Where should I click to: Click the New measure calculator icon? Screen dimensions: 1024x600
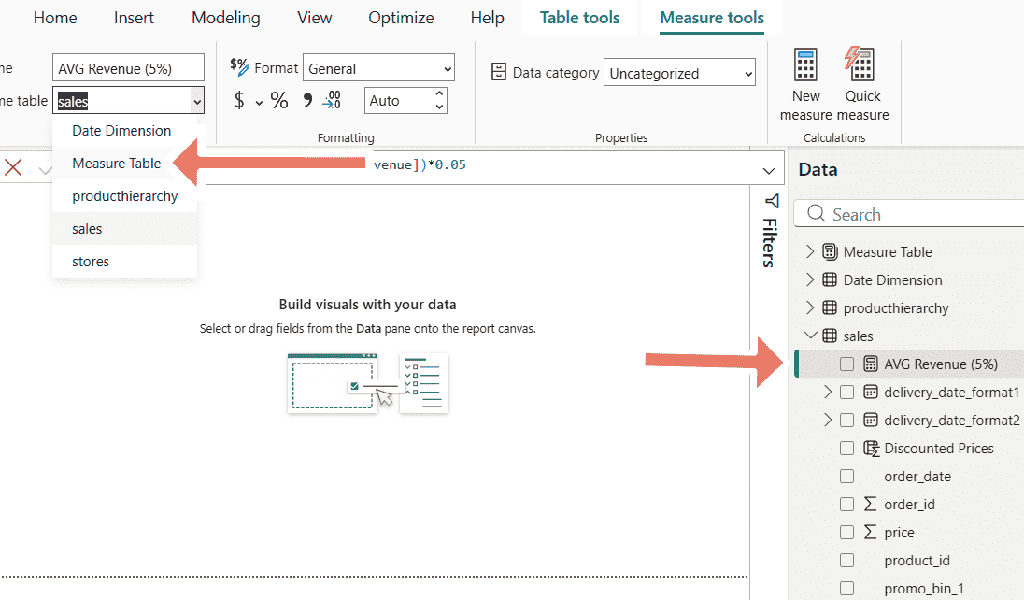(805, 65)
